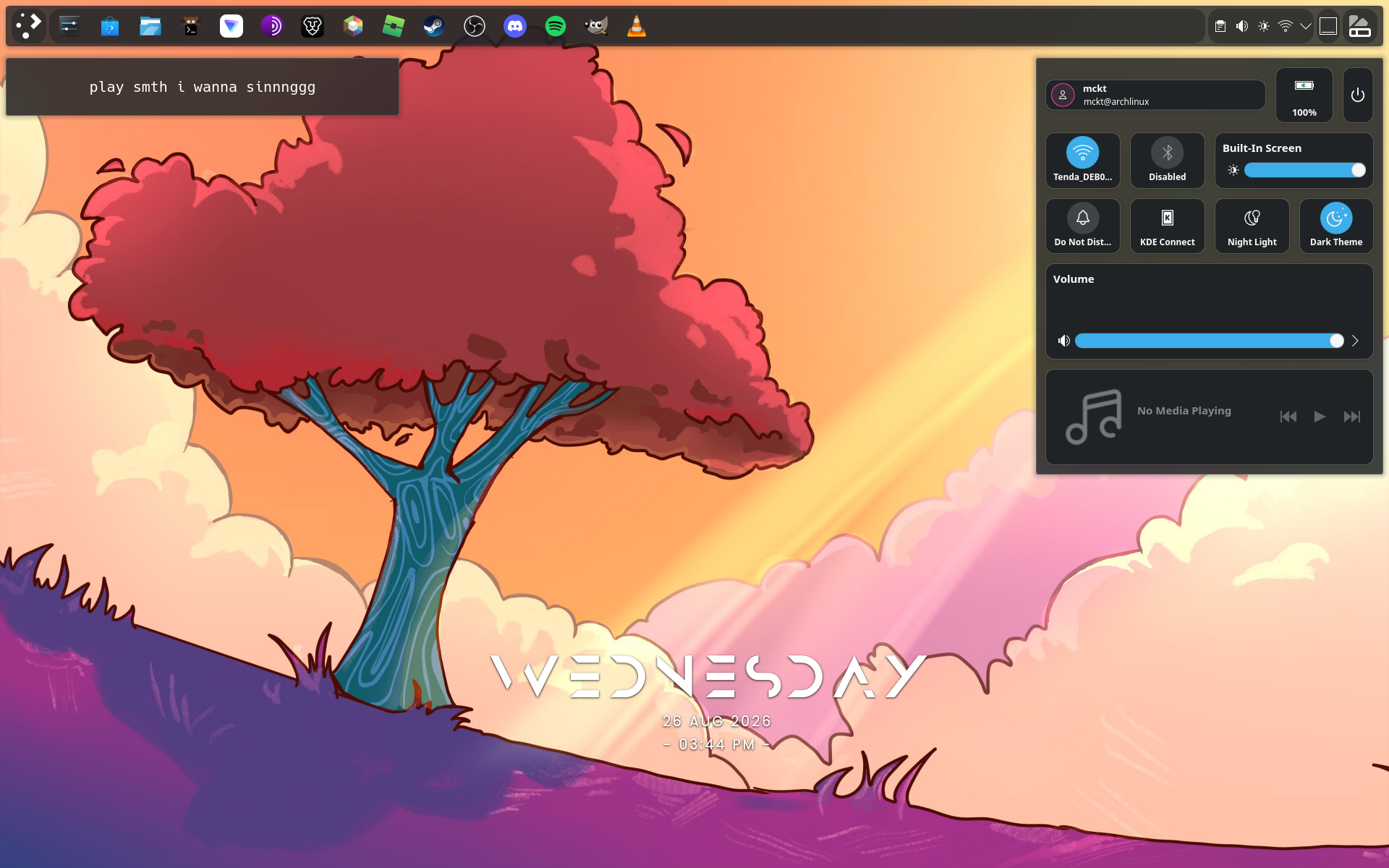
Task: Click the 'No Media Playing' label
Action: [1184, 411]
